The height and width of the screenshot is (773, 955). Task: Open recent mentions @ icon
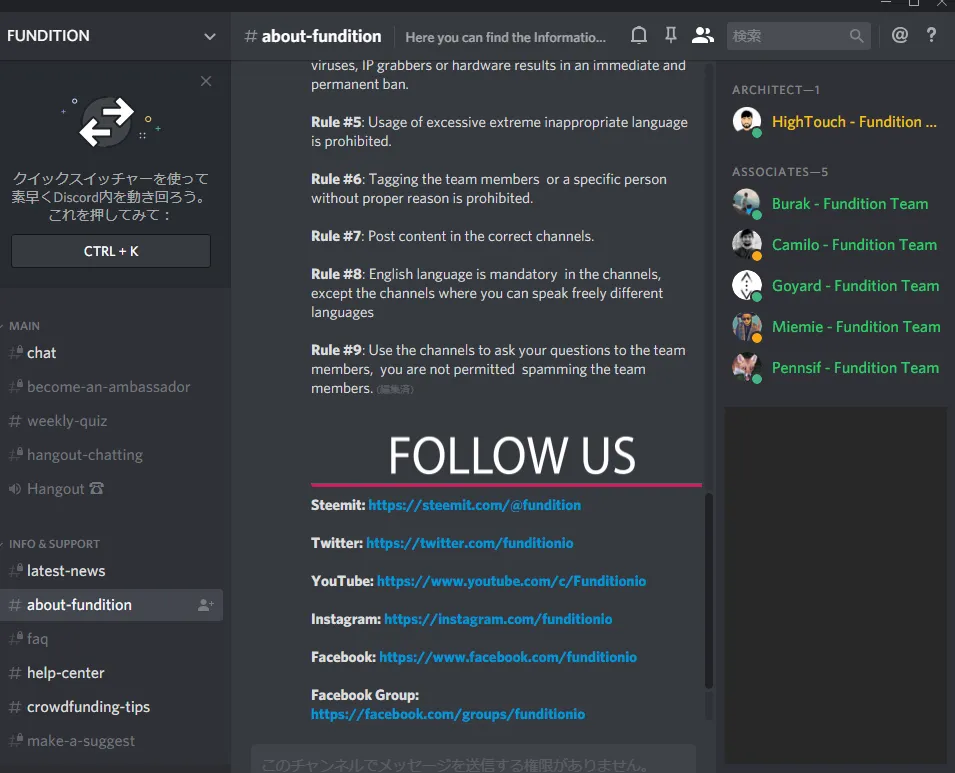[x=900, y=35]
